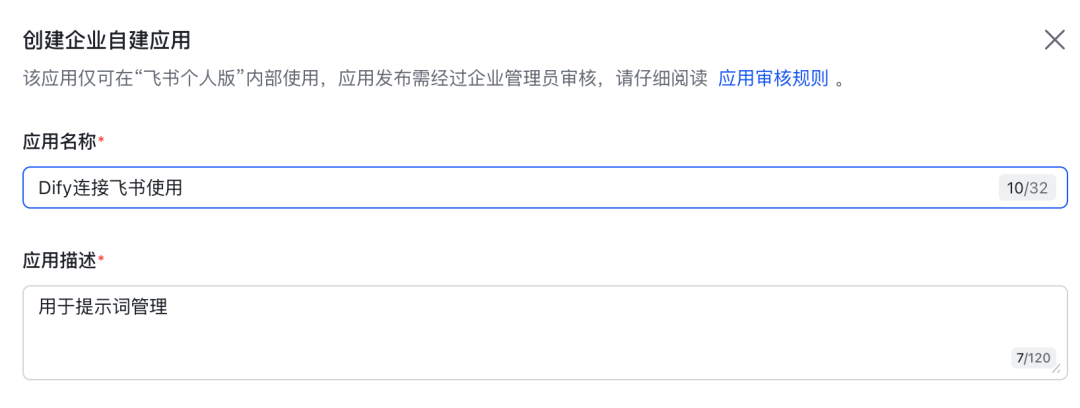Close the 创建企业自建应用 dialog
The image size is (1080, 408).
tap(1055, 40)
